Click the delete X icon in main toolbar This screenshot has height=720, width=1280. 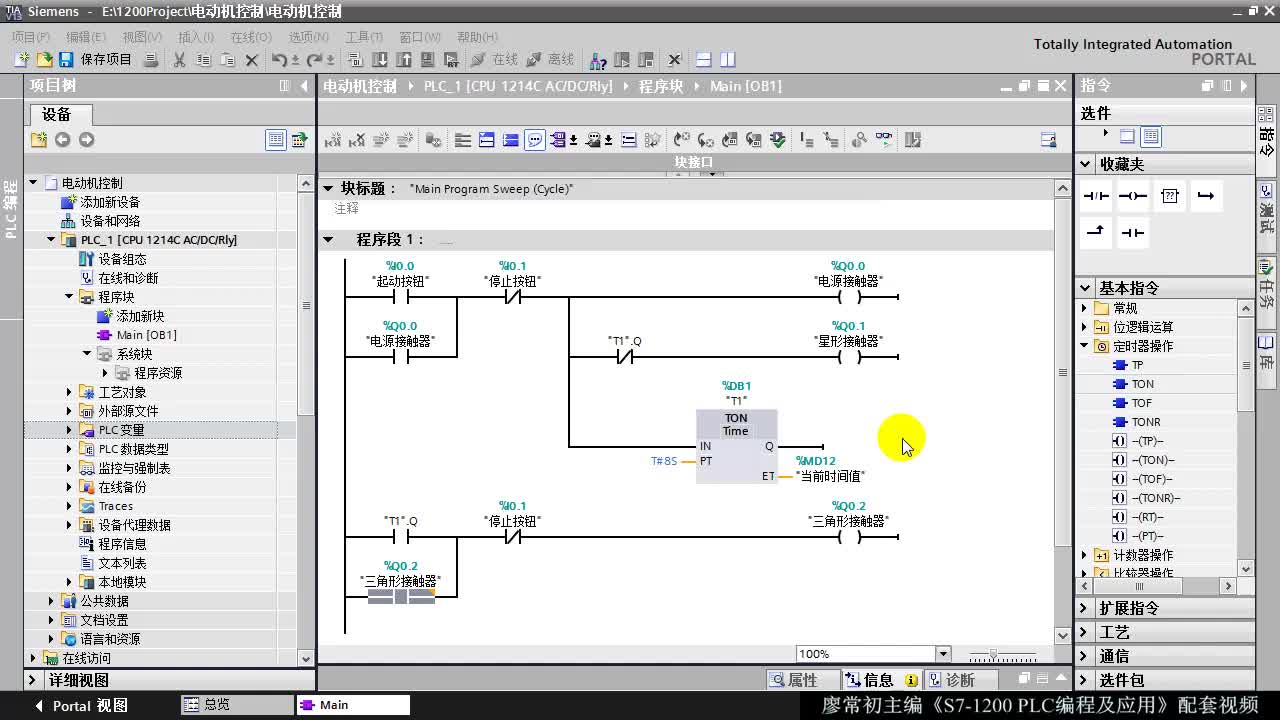point(252,60)
